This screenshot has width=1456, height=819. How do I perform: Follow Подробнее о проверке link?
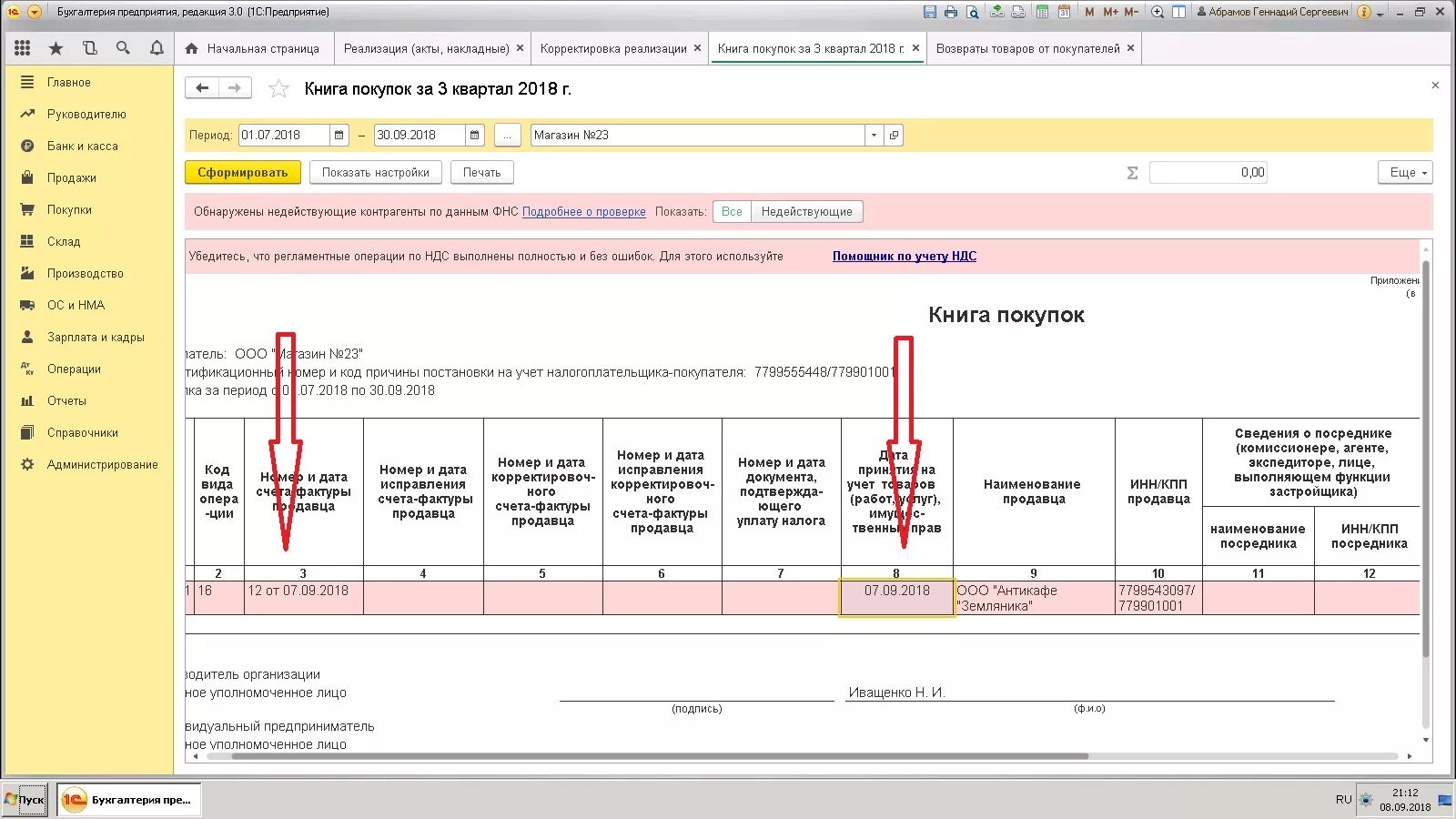[584, 211]
